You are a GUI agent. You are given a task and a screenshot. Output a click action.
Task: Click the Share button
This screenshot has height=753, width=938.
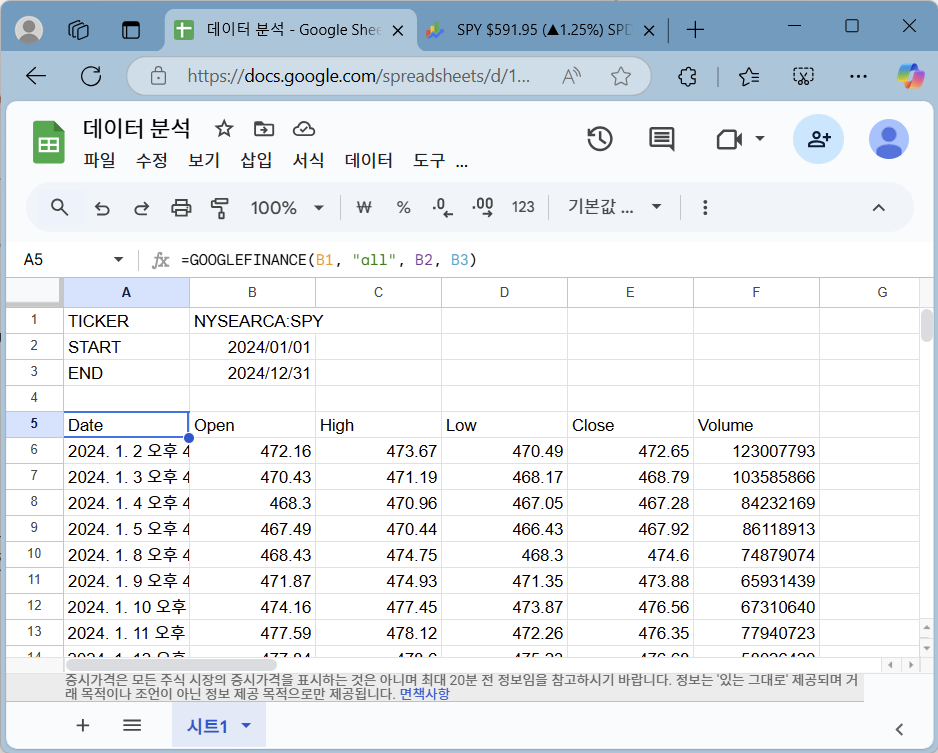(818, 140)
